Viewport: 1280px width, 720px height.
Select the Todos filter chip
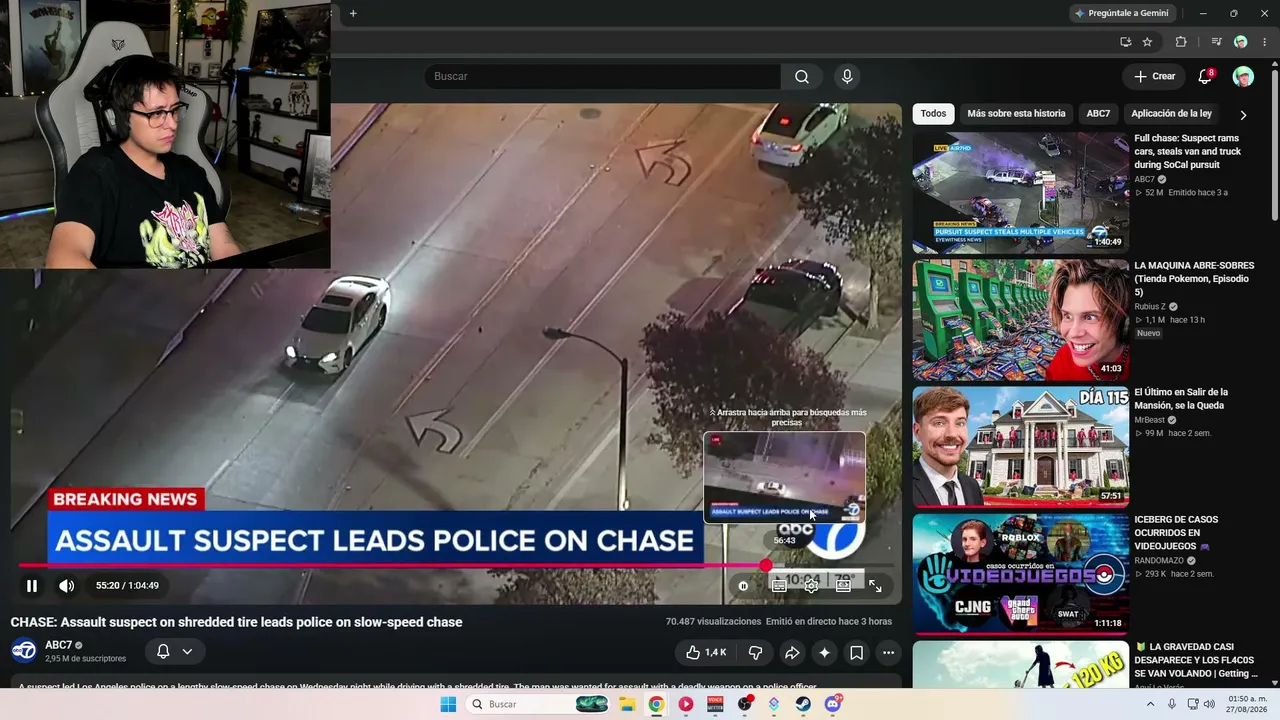[933, 114]
